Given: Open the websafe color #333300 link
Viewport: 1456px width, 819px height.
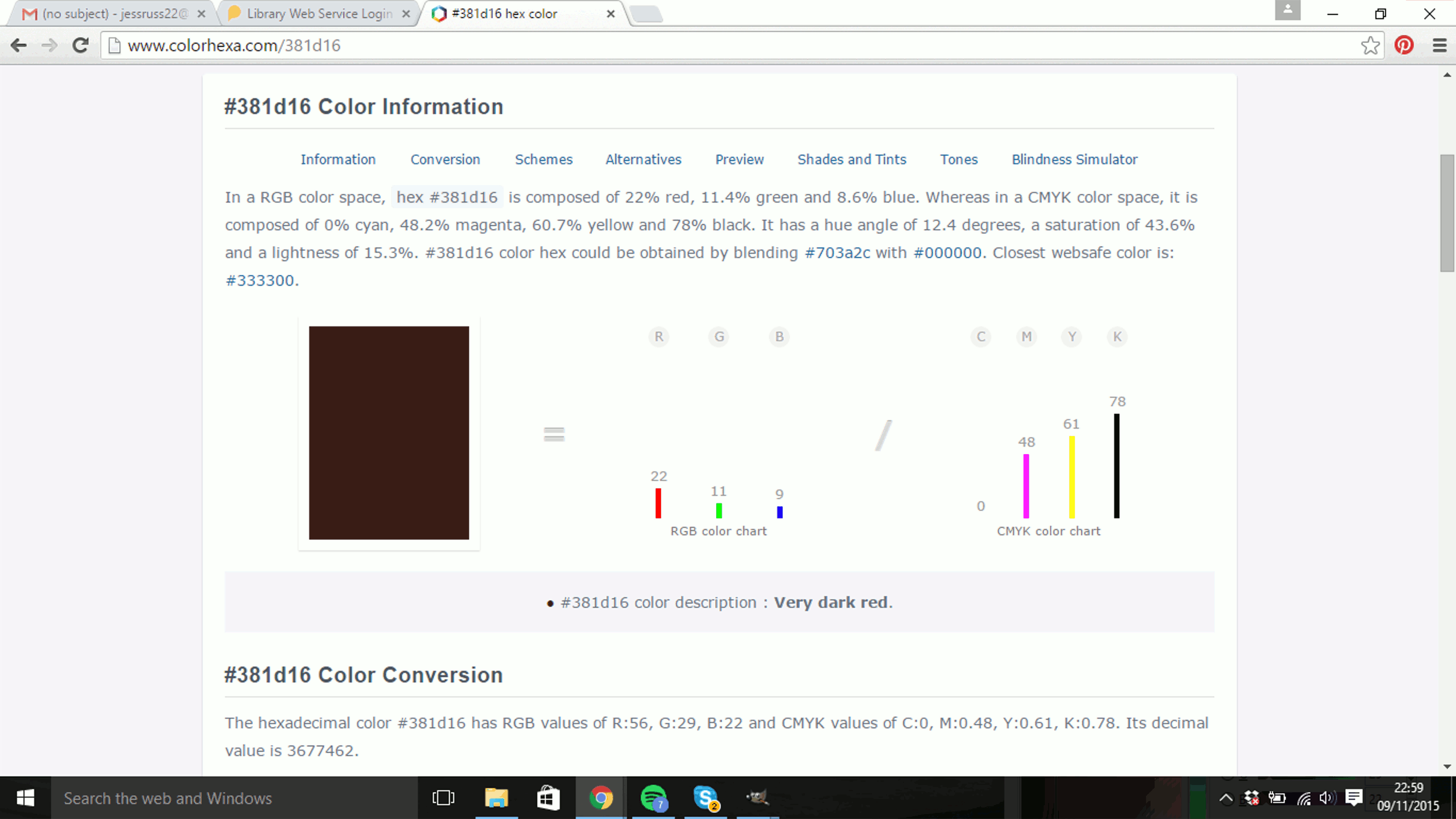Looking at the screenshot, I should (x=260, y=281).
